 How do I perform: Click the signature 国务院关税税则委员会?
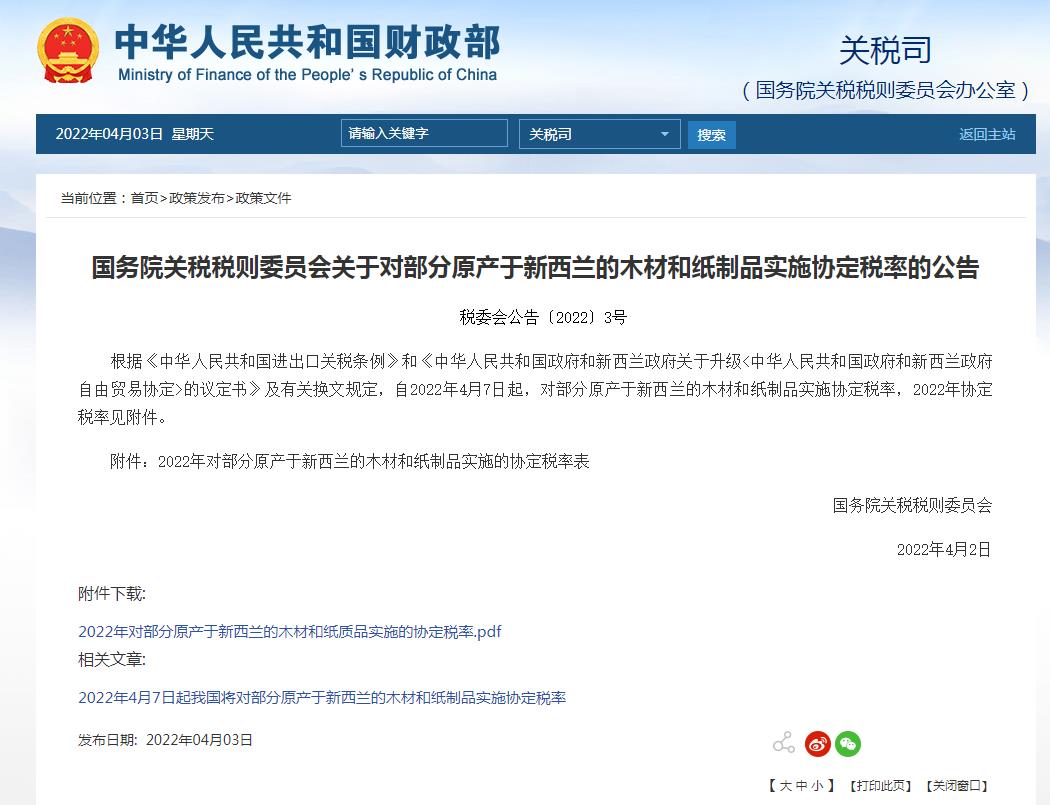point(912,505)
